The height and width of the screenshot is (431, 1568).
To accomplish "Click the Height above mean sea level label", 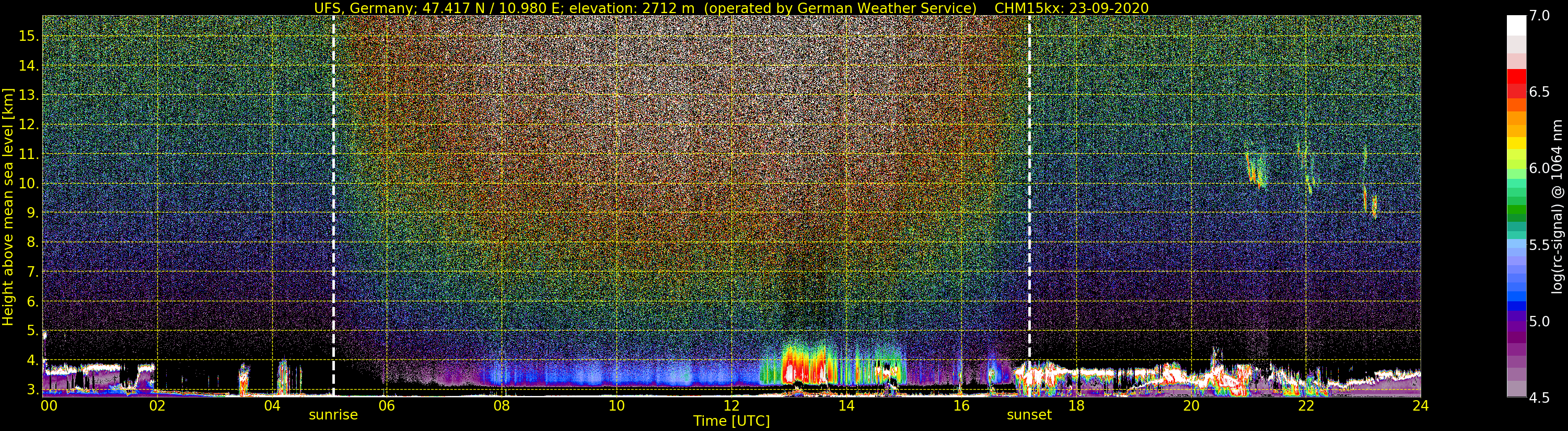I will click(x=8, y=206).
